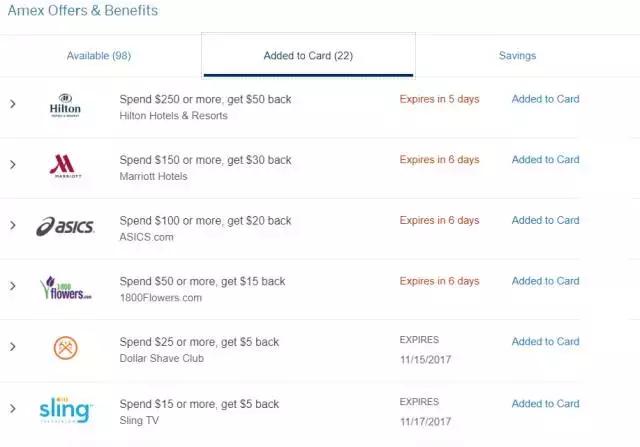Expand the Marriott offer row chevron

tap(12, 165)
